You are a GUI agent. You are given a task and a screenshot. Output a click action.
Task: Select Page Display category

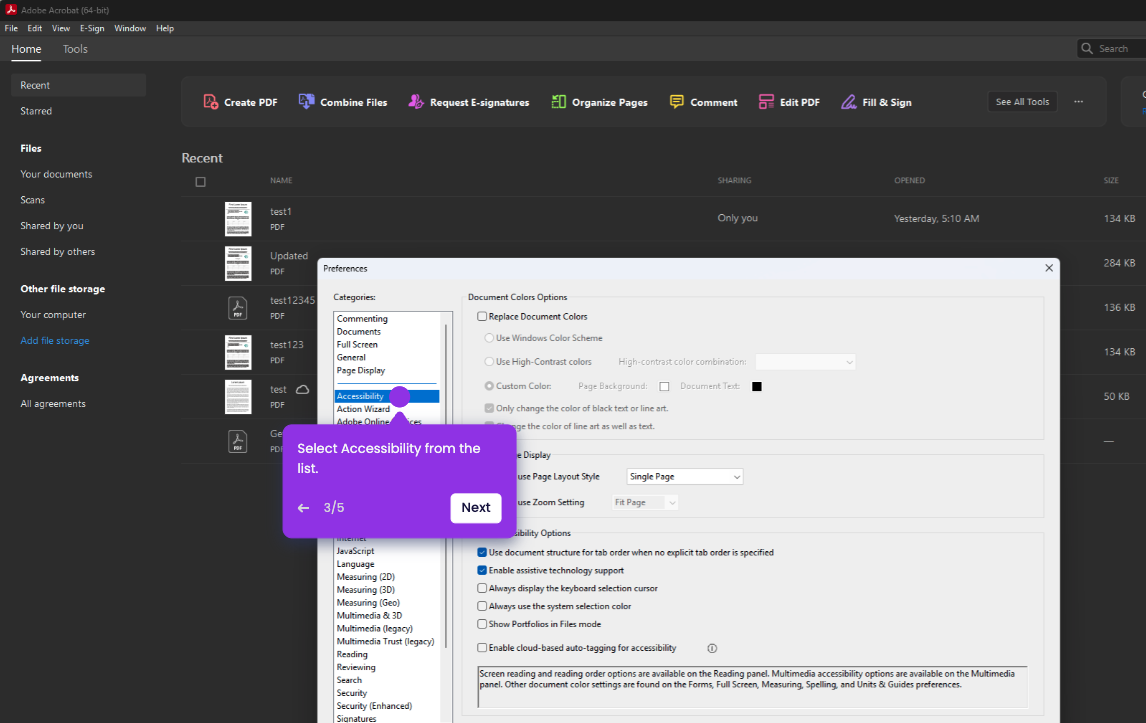(x=361, y=371)
